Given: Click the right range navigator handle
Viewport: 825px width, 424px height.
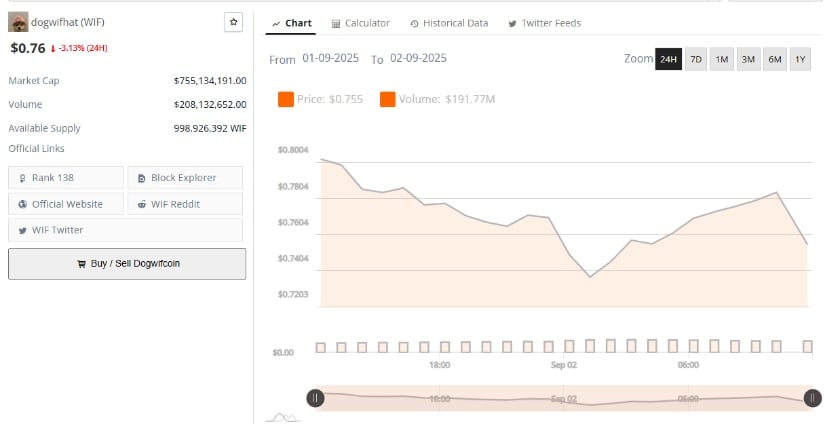Looking at the screenshot, I should coord(812,398).
